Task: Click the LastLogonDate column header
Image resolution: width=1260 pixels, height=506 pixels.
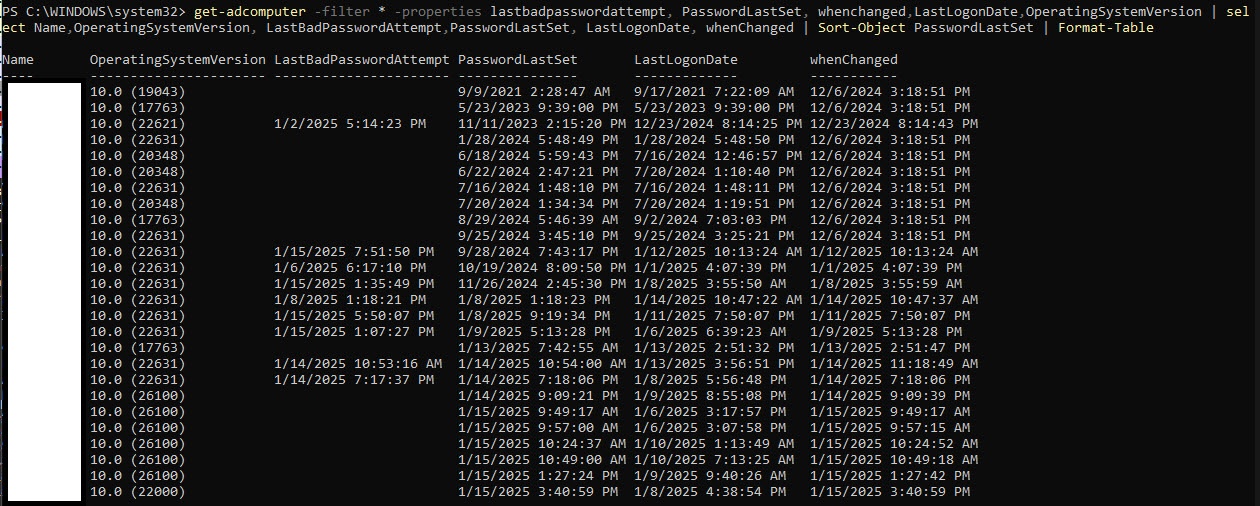Action: (x=686, y=60)
